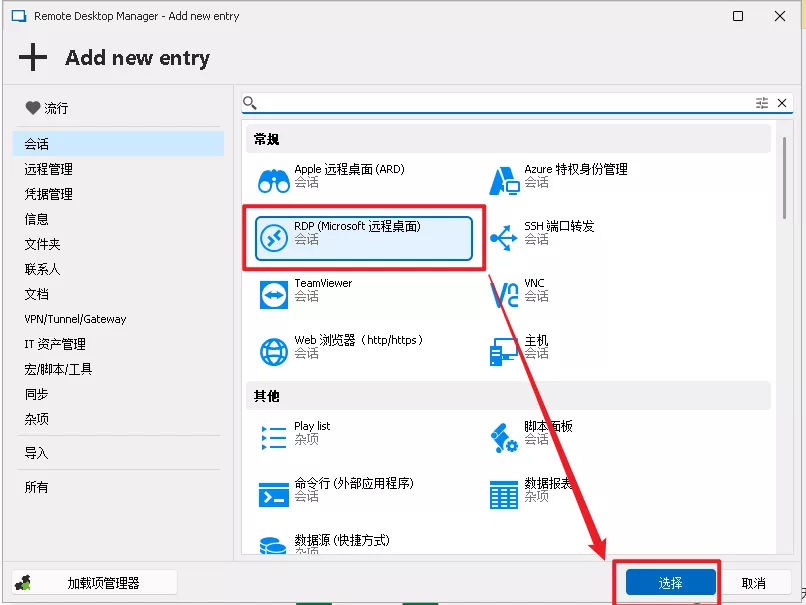Click the search magnifier icon
The height and width of the screenshot is (605, 806).
(250, 103)
